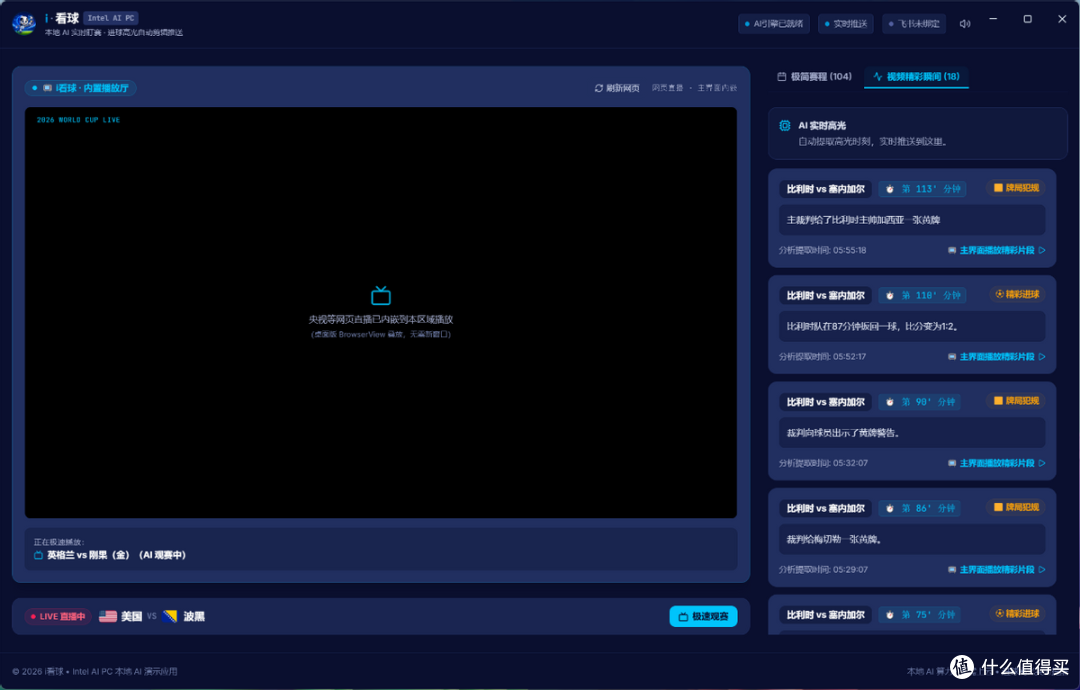1080x690 pixels.
Task: Click the 波黑 team name
Action: pyautogui.click(x=194, y=616)
